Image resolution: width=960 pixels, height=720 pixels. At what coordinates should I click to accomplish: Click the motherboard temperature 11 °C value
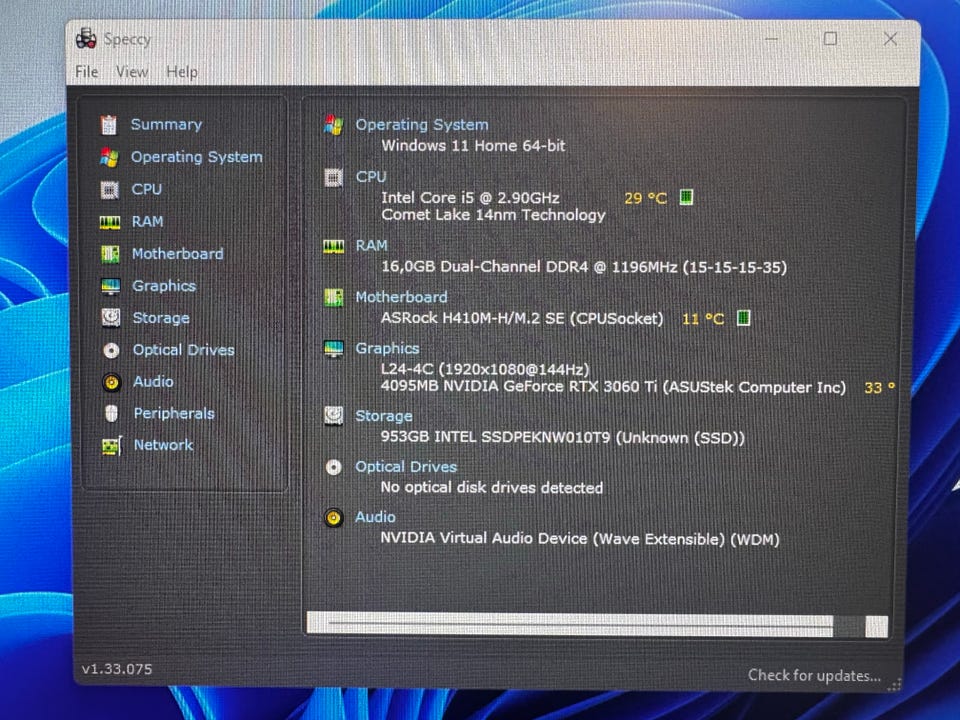tap(703, 319)
